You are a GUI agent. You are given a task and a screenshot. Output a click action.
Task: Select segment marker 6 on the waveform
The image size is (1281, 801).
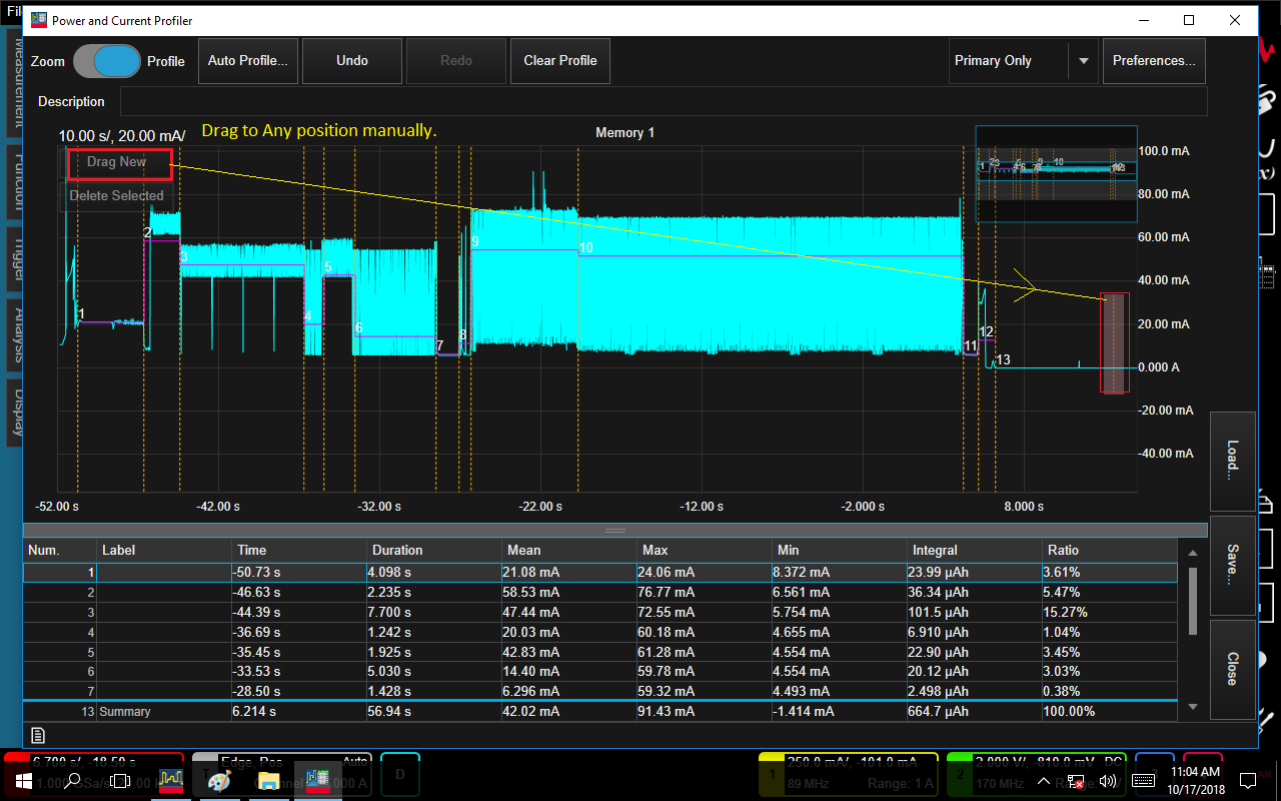click(x=359, y=328)
